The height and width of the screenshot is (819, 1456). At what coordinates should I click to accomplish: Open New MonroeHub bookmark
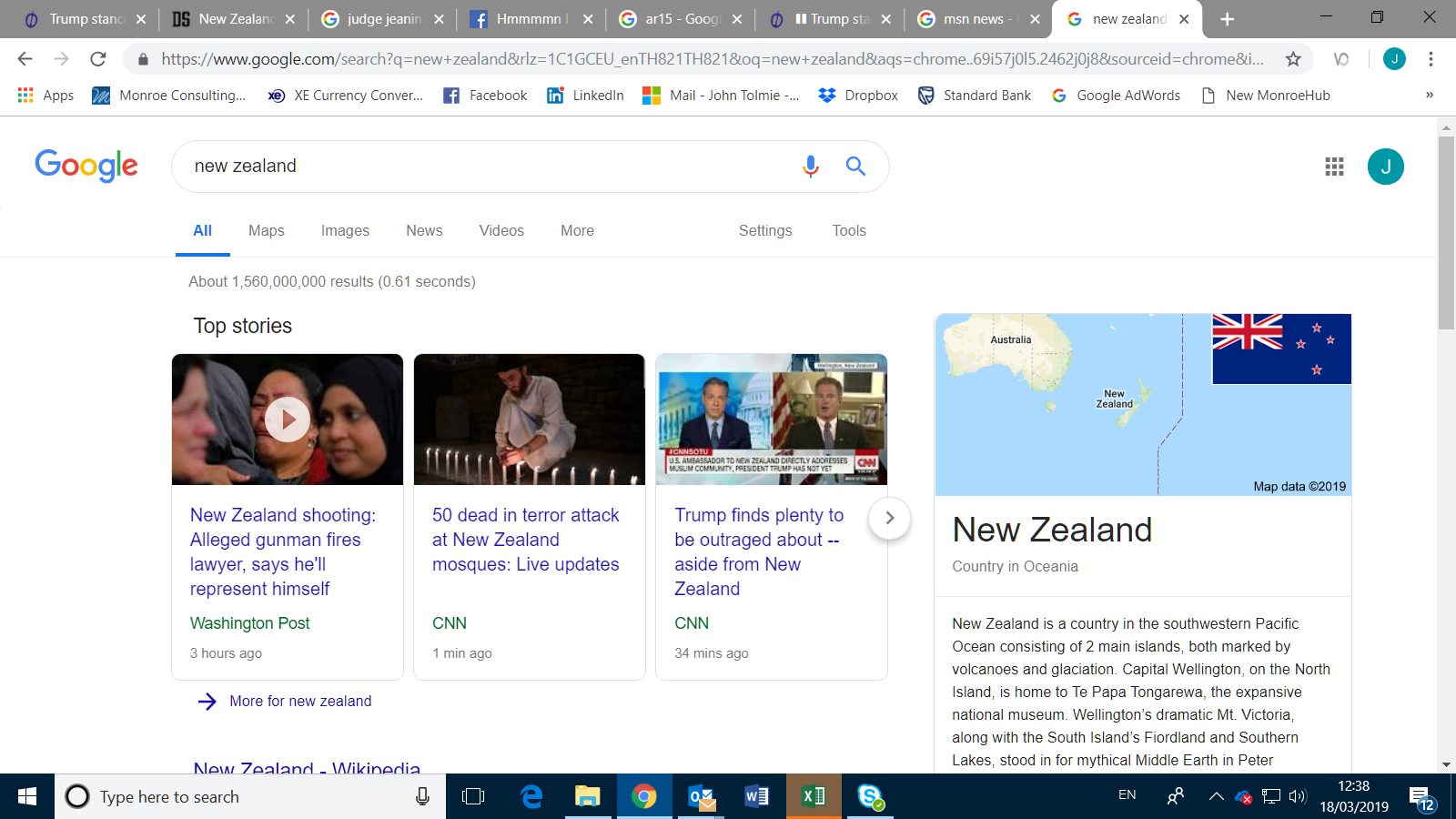(1266, 96)
